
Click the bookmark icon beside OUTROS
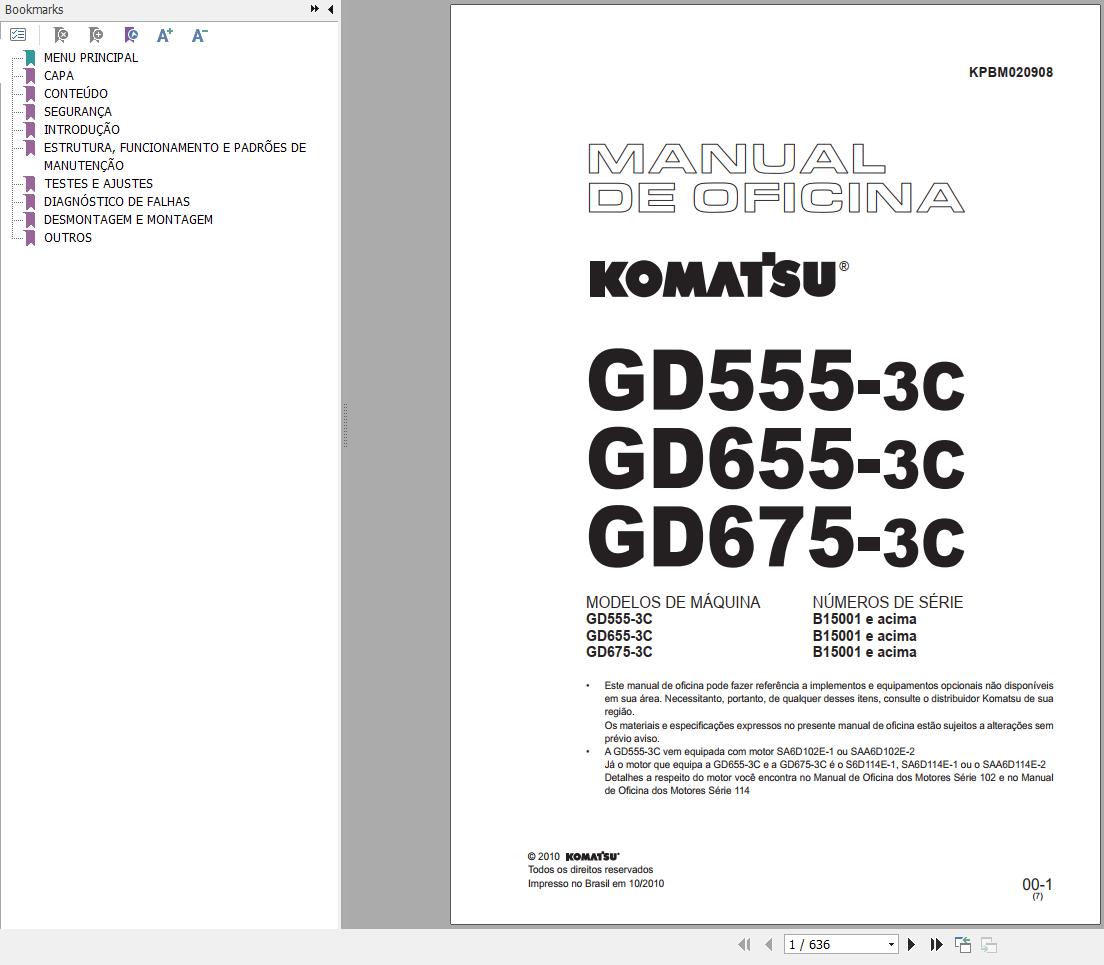(x=30, y=238)
